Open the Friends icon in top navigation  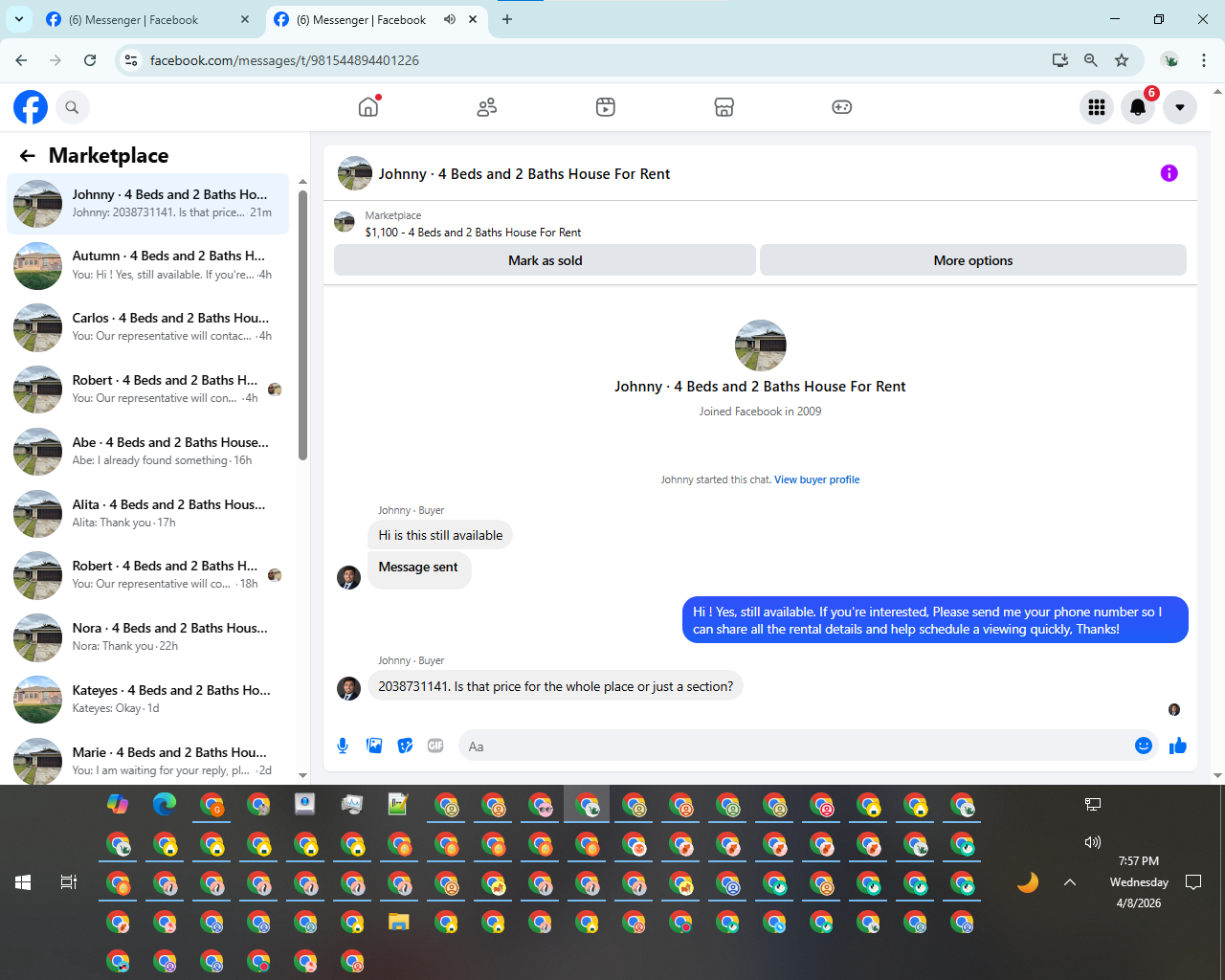(487, 107)
